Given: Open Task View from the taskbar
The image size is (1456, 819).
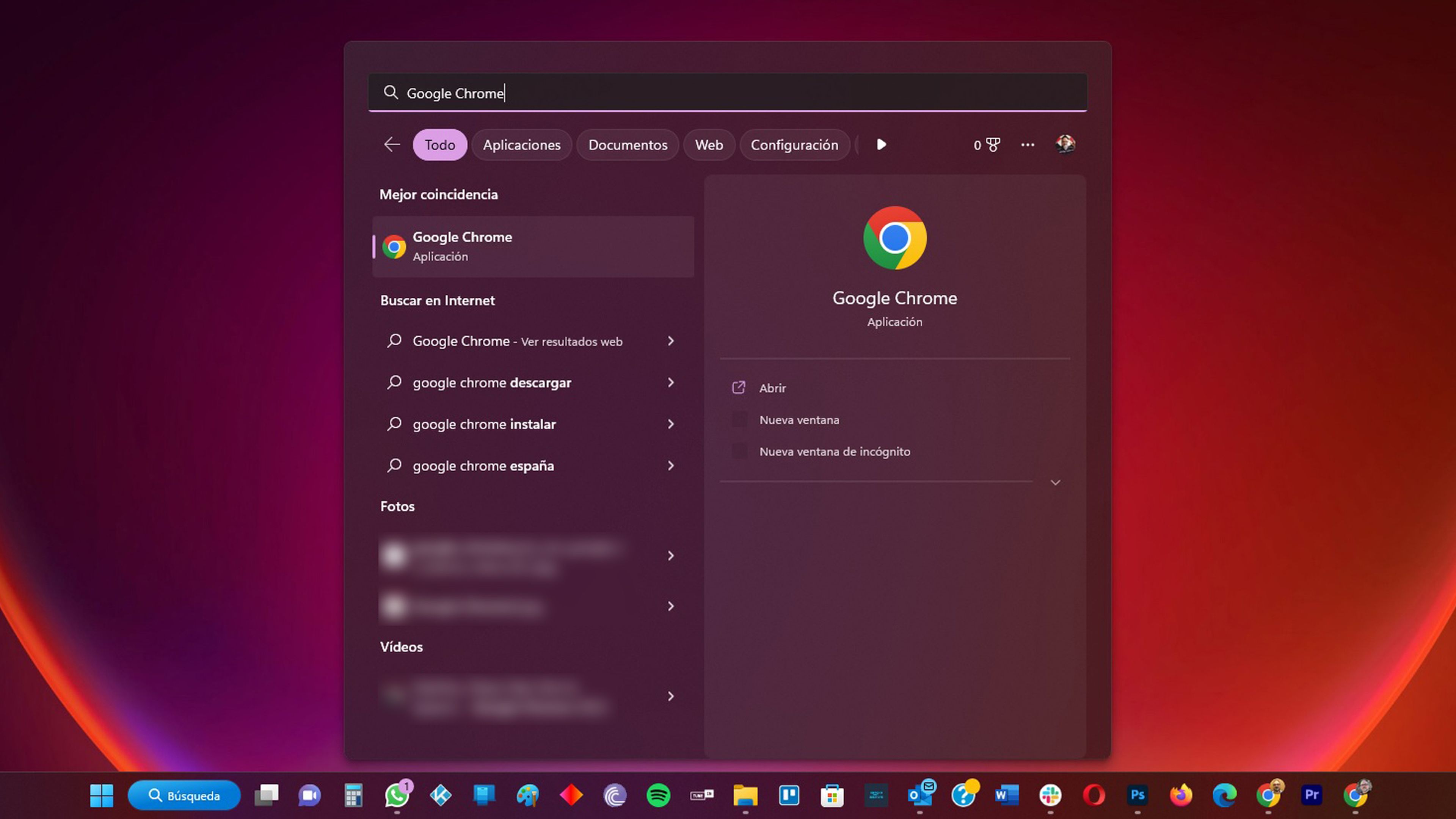Looking at the screenshot, I should tap(266, 795).
